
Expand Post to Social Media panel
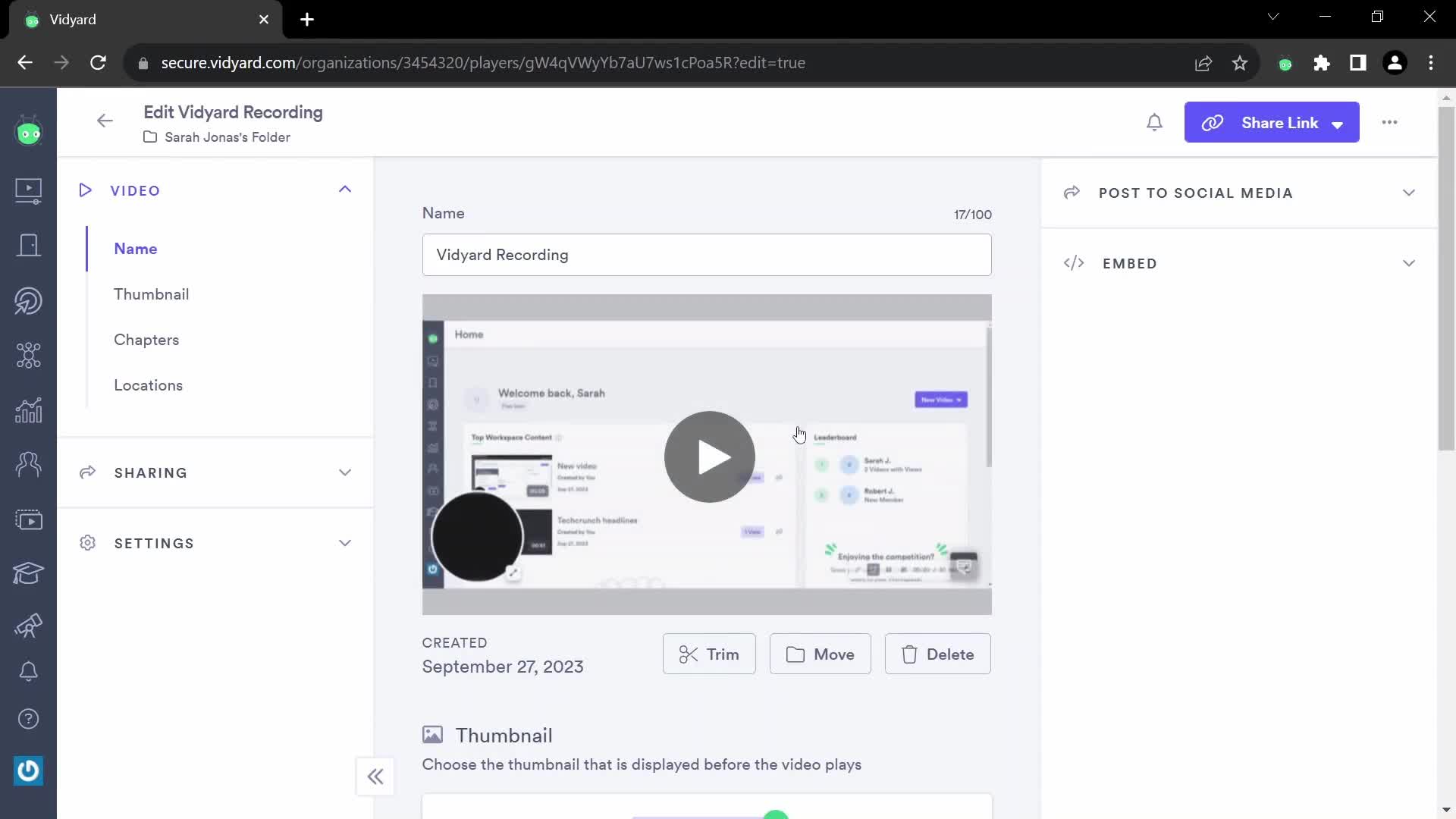click(1409, 193)
